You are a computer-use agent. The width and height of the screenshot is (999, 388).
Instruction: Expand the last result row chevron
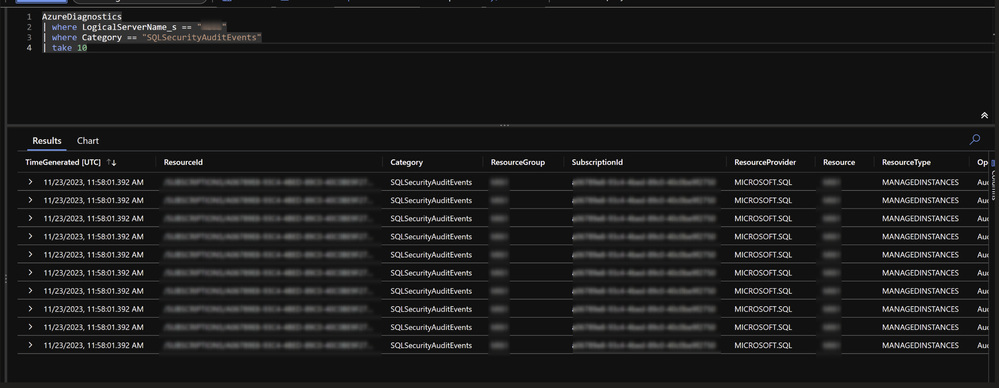[30, 345]
